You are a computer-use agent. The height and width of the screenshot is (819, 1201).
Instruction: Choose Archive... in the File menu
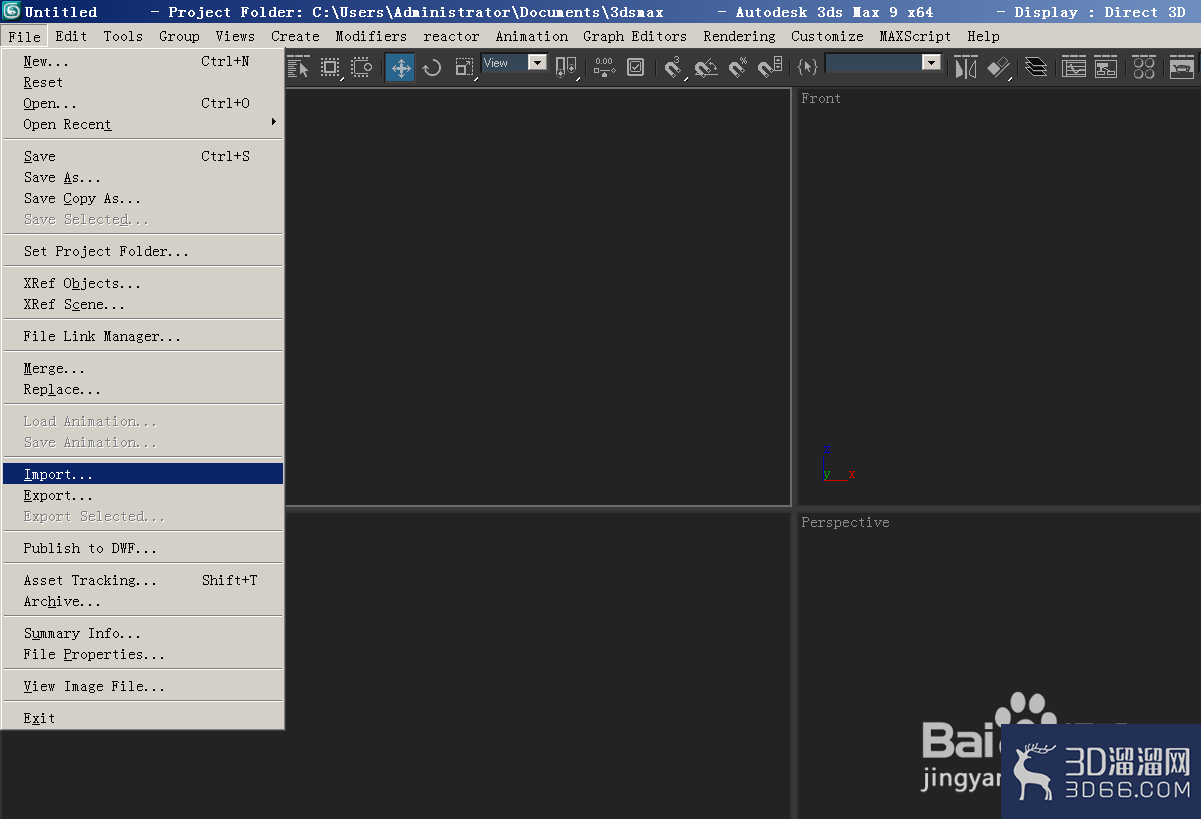click(142, 601)
